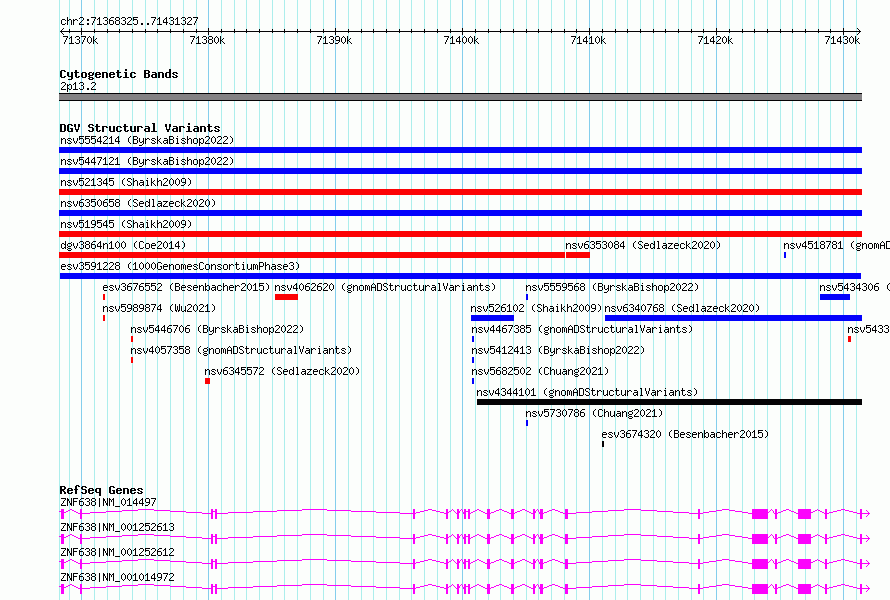Open ZNF638|NM_014497 transcript label
The height and width of the screenshot is (600, 890).
[108, 502]
